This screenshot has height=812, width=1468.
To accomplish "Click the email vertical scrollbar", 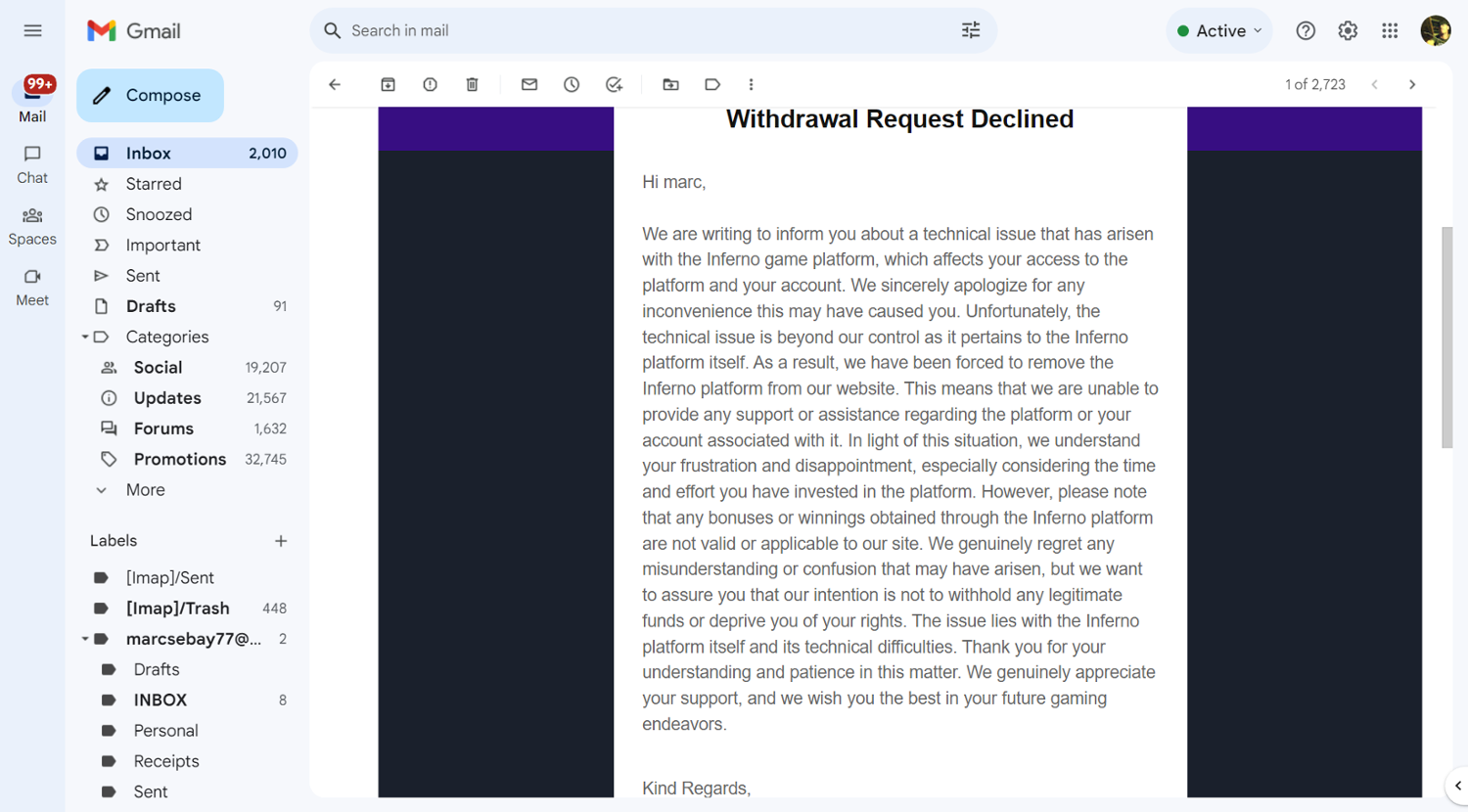I will pos(1446,338).
